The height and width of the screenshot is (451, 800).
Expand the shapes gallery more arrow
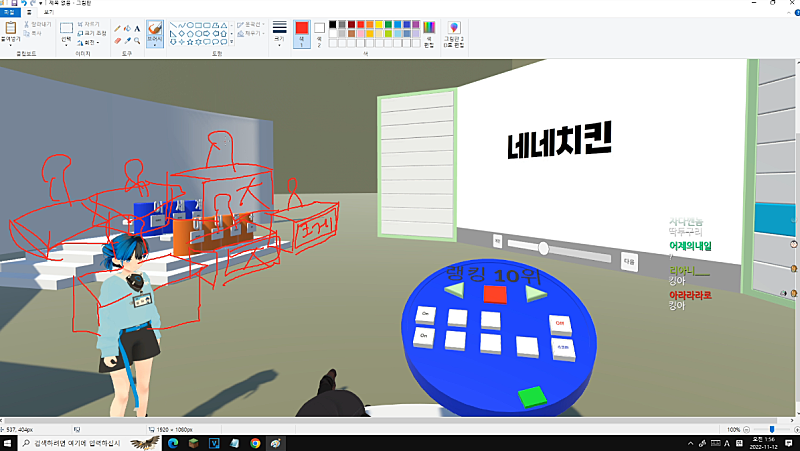click(x=232, y=42)
